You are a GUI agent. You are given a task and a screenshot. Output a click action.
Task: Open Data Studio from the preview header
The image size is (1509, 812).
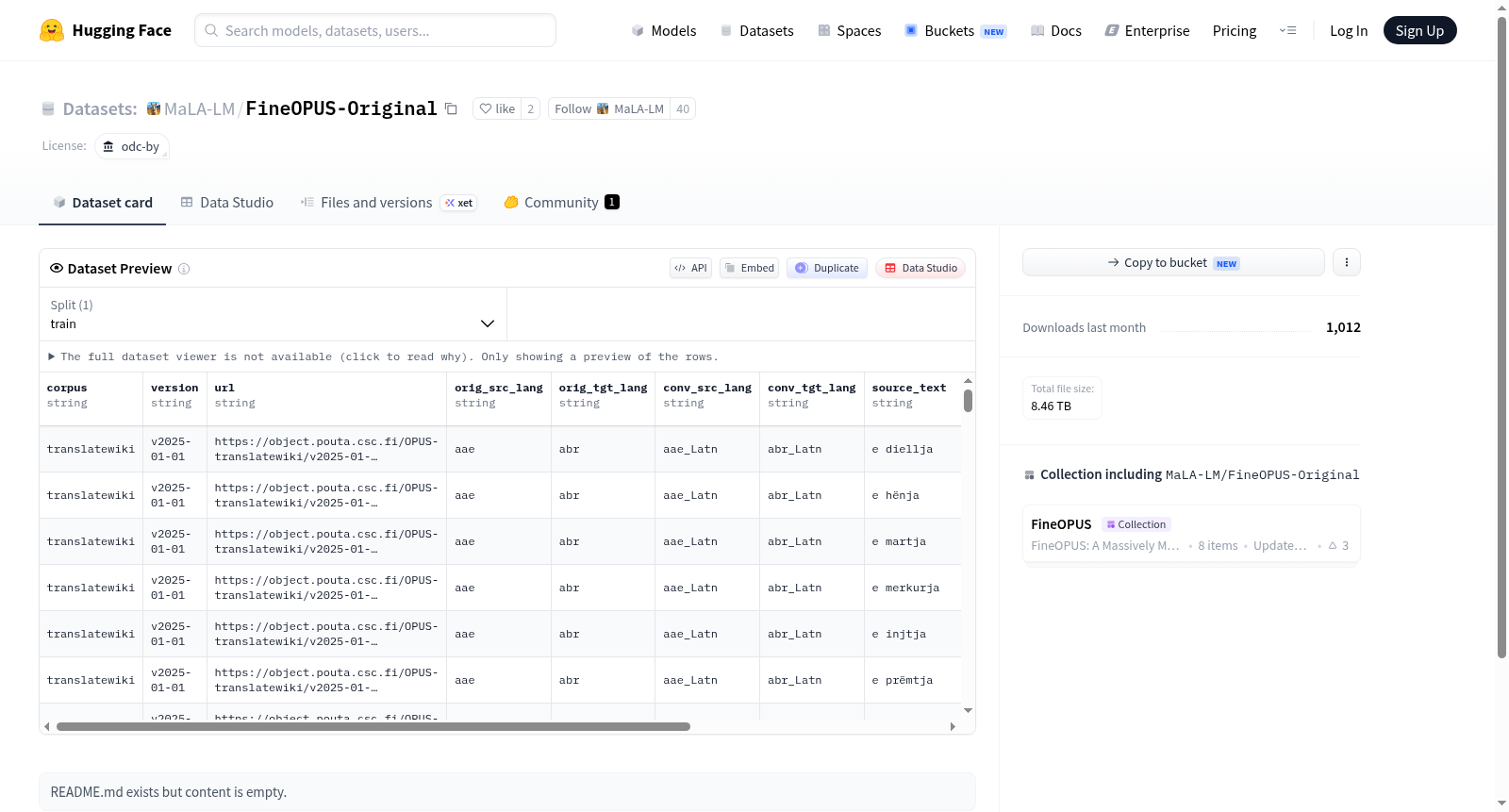[920, 268]
